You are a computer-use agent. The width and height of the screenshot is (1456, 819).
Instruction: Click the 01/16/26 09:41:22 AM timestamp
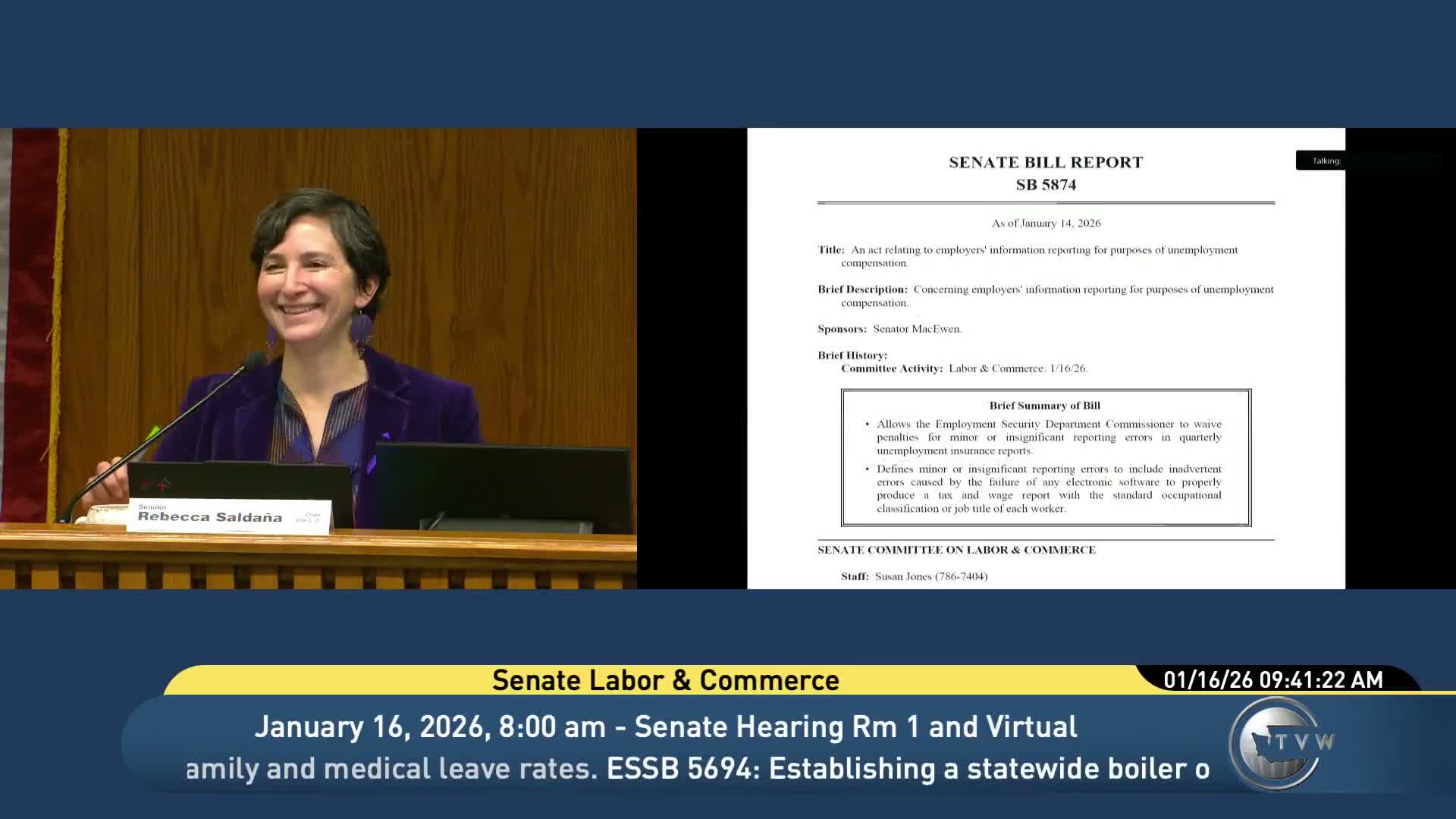[1272, 679]
